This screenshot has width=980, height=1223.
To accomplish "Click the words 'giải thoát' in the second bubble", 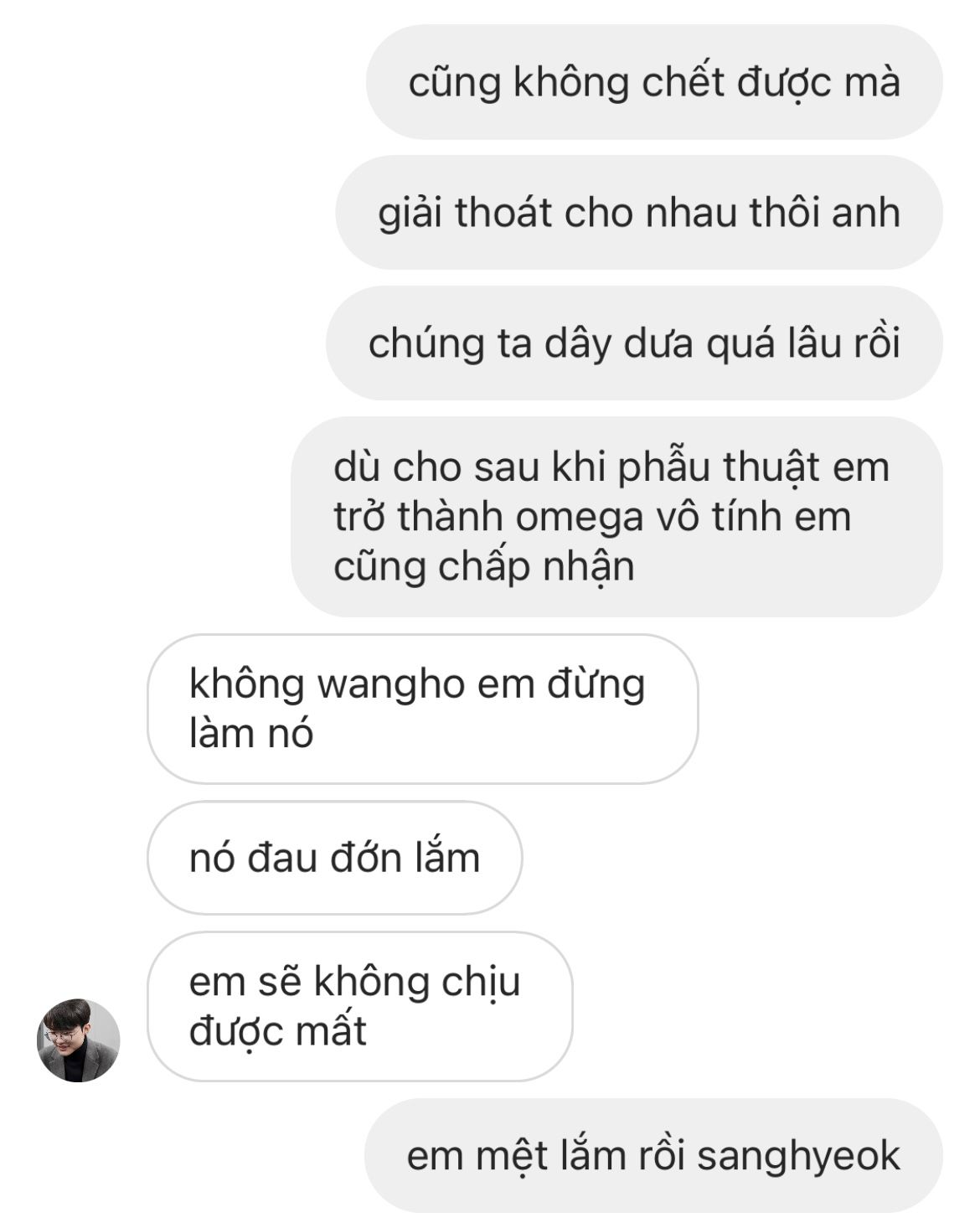I will pyautogui.click(x=465, y=214).
